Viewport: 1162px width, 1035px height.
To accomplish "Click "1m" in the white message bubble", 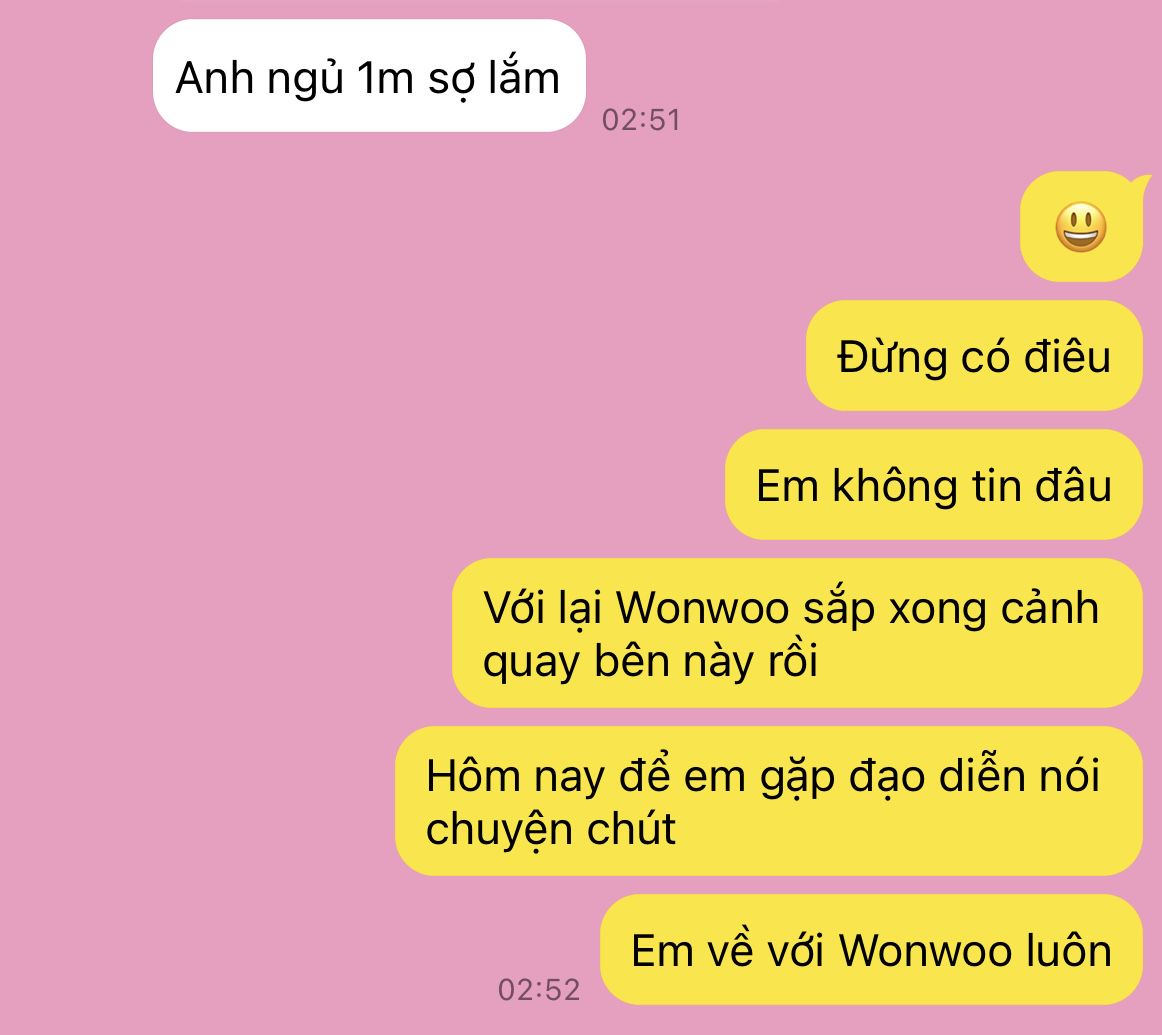I will pyautogui.click(x=385, y=78).
